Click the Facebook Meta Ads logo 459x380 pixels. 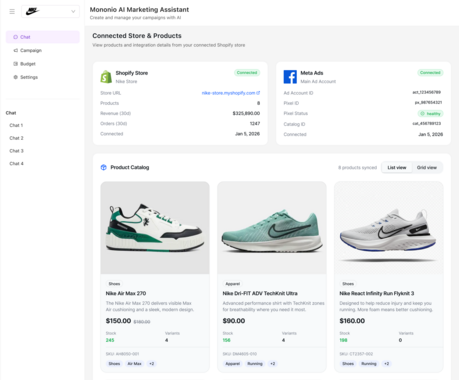[x=290, y=77]
